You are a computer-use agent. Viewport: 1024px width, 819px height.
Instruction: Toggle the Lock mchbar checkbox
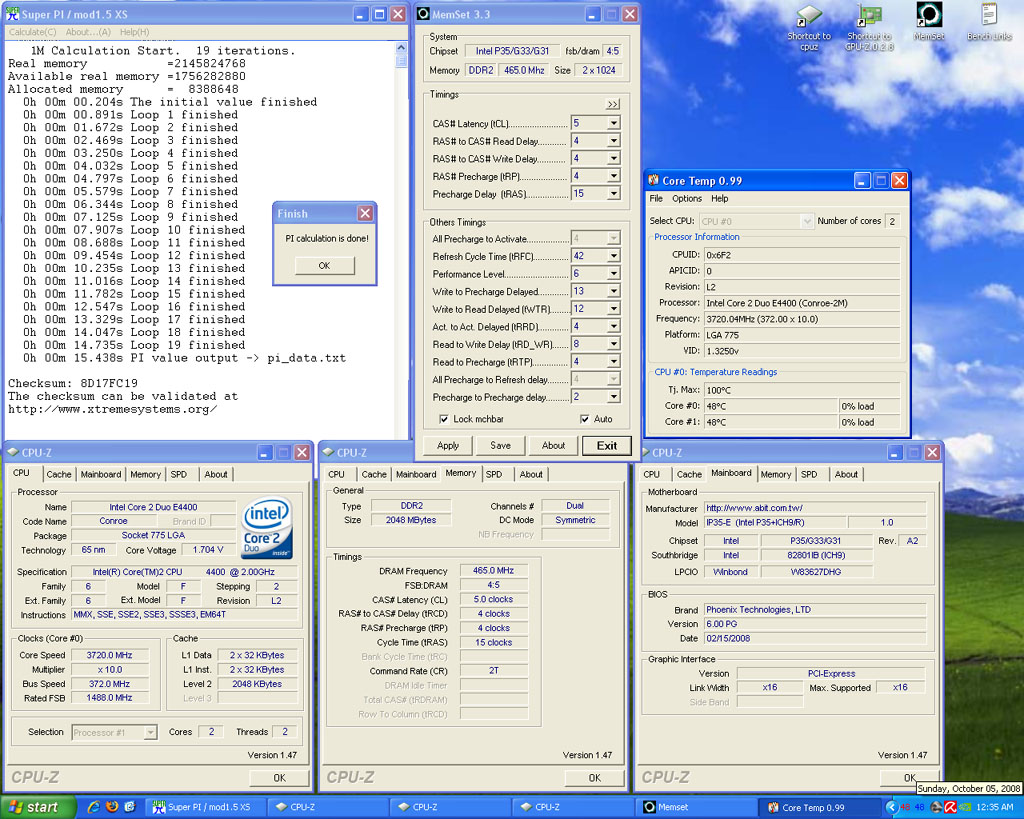pos(444,419)
